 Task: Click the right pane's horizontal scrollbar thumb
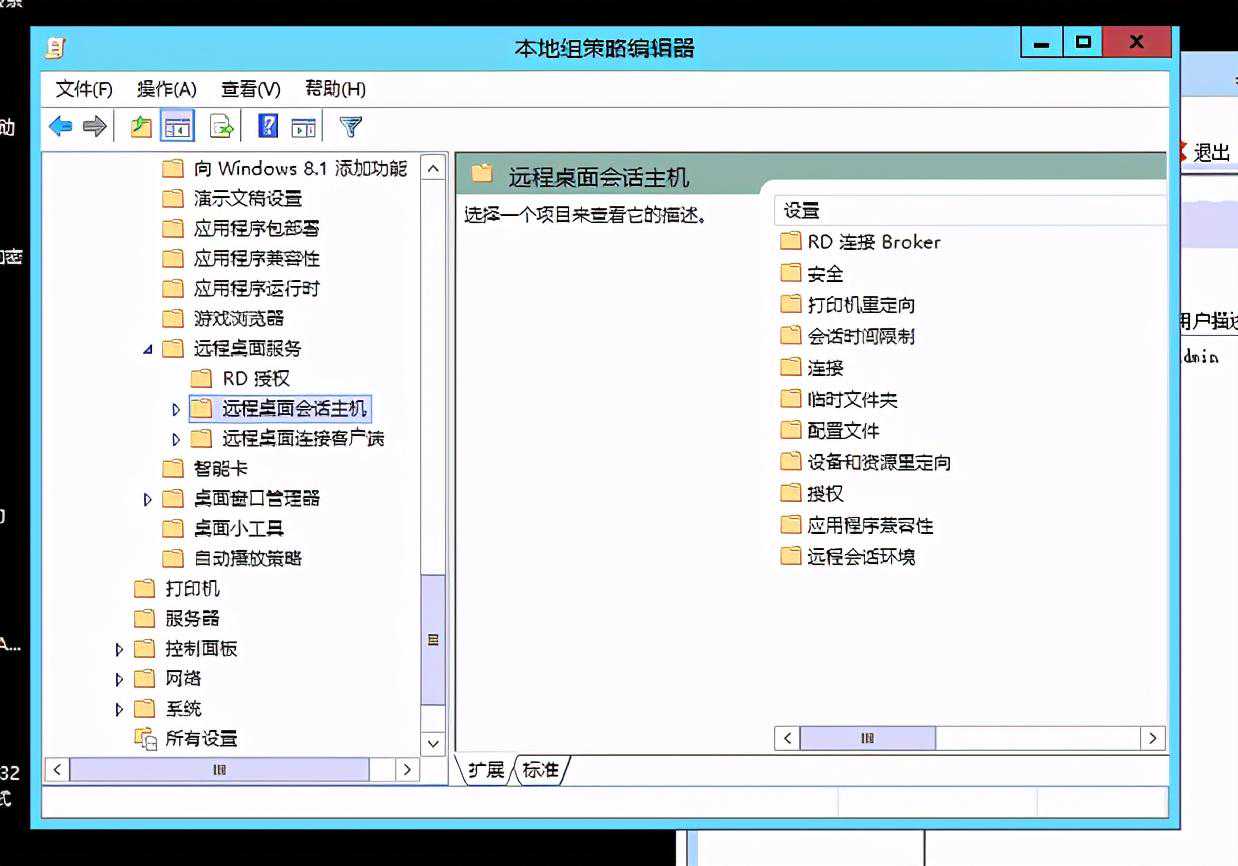867,738
